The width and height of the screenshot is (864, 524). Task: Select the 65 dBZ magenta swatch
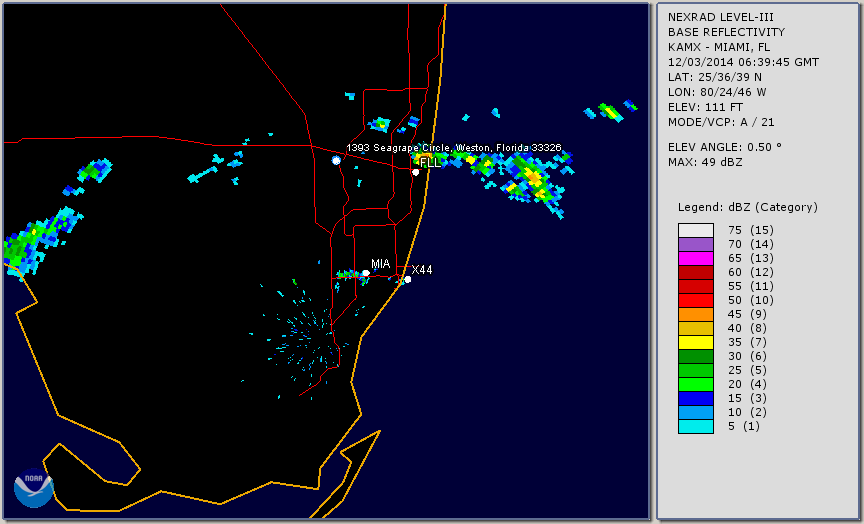(696, 258)
